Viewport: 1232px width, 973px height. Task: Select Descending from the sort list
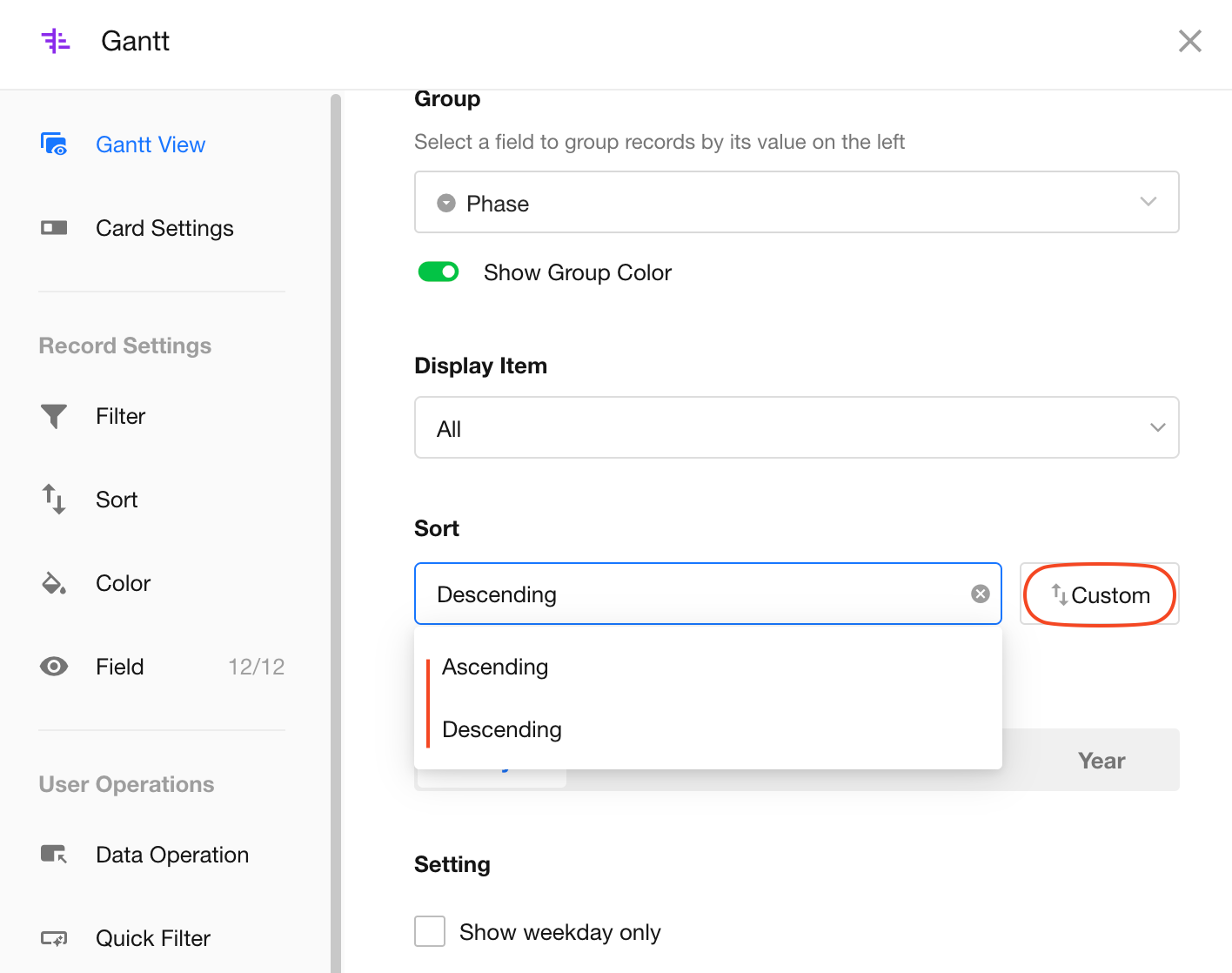click(x=708, y=729)
